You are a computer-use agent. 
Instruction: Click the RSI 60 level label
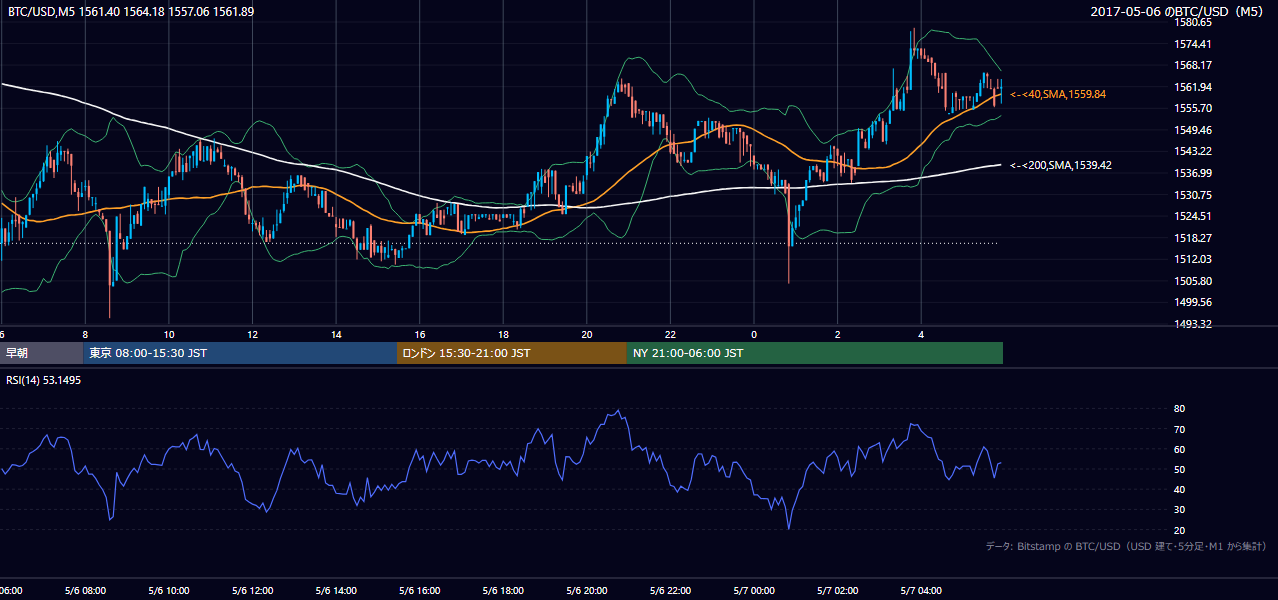click(1179, 449)
